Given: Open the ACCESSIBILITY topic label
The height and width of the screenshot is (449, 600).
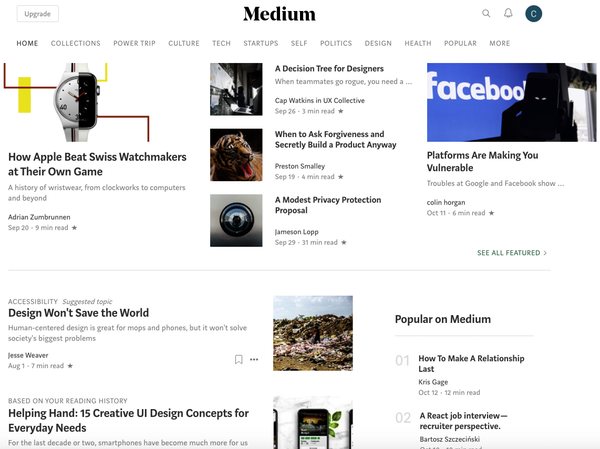Looking at the screenshot, I should pyautogui.click(x=32, y=301).
